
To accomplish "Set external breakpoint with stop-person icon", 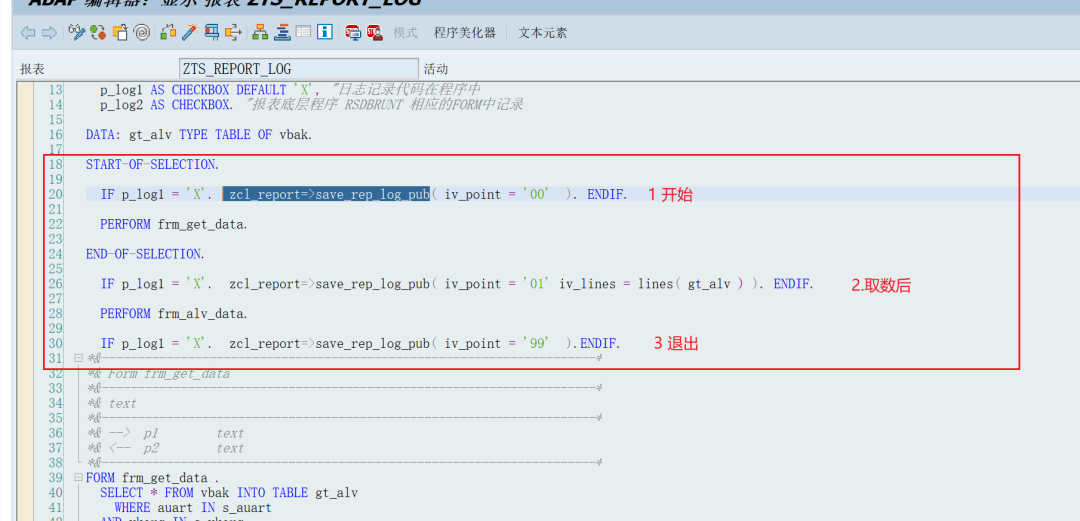I will 375,32.
